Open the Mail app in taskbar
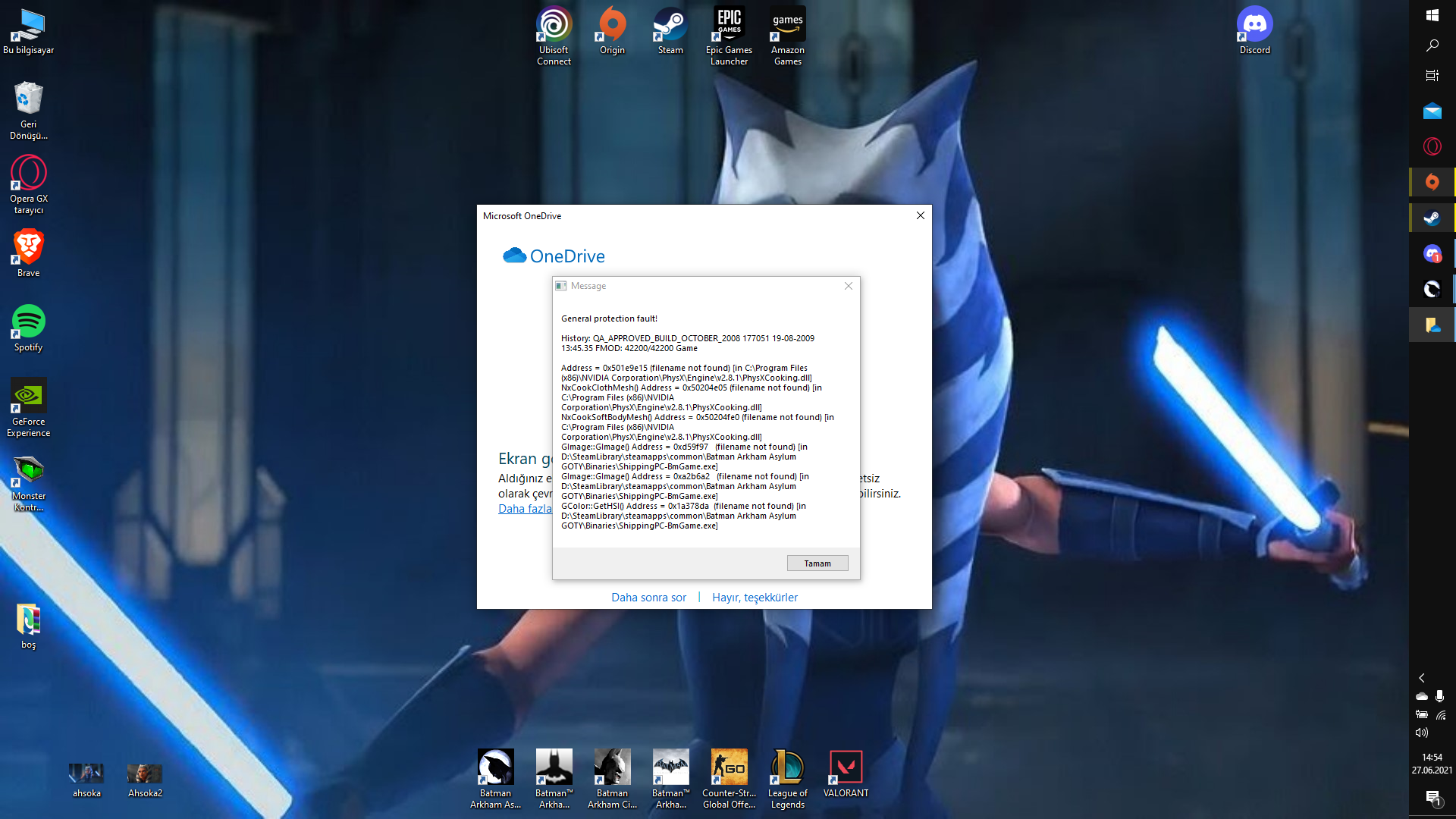The image size is (1456, 819). click(x=1432, y=111)
